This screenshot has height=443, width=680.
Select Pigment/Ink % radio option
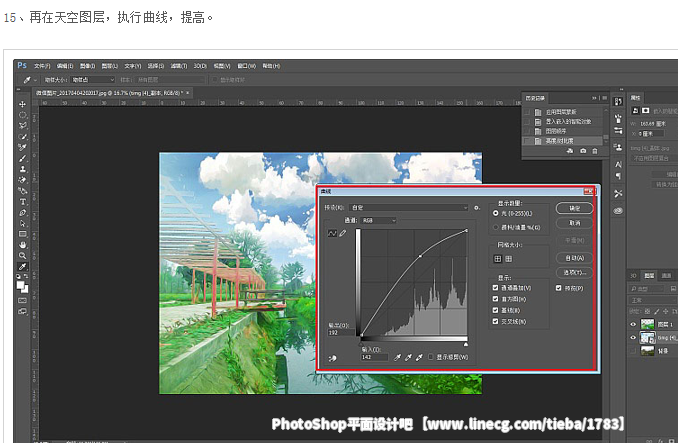[x=496, y=227]
